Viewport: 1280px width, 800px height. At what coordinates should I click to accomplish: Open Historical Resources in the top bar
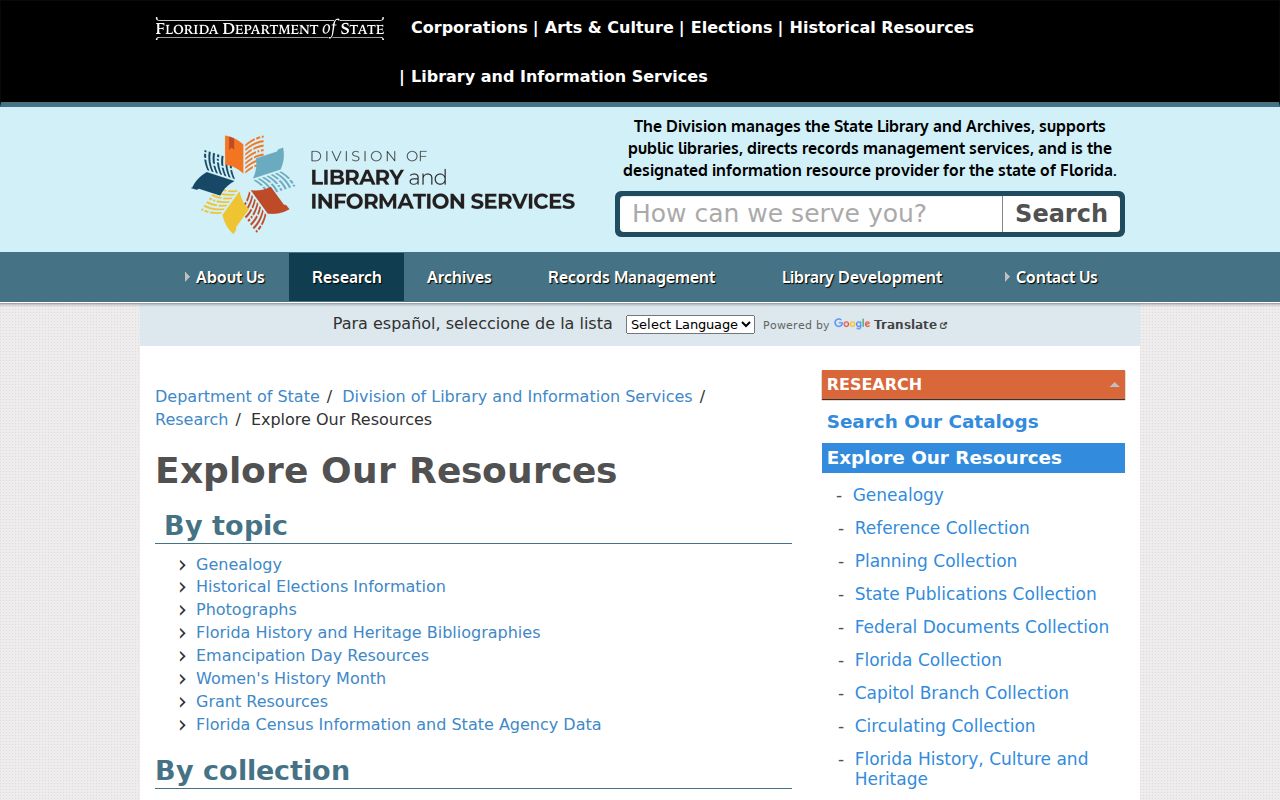(882, 27)
